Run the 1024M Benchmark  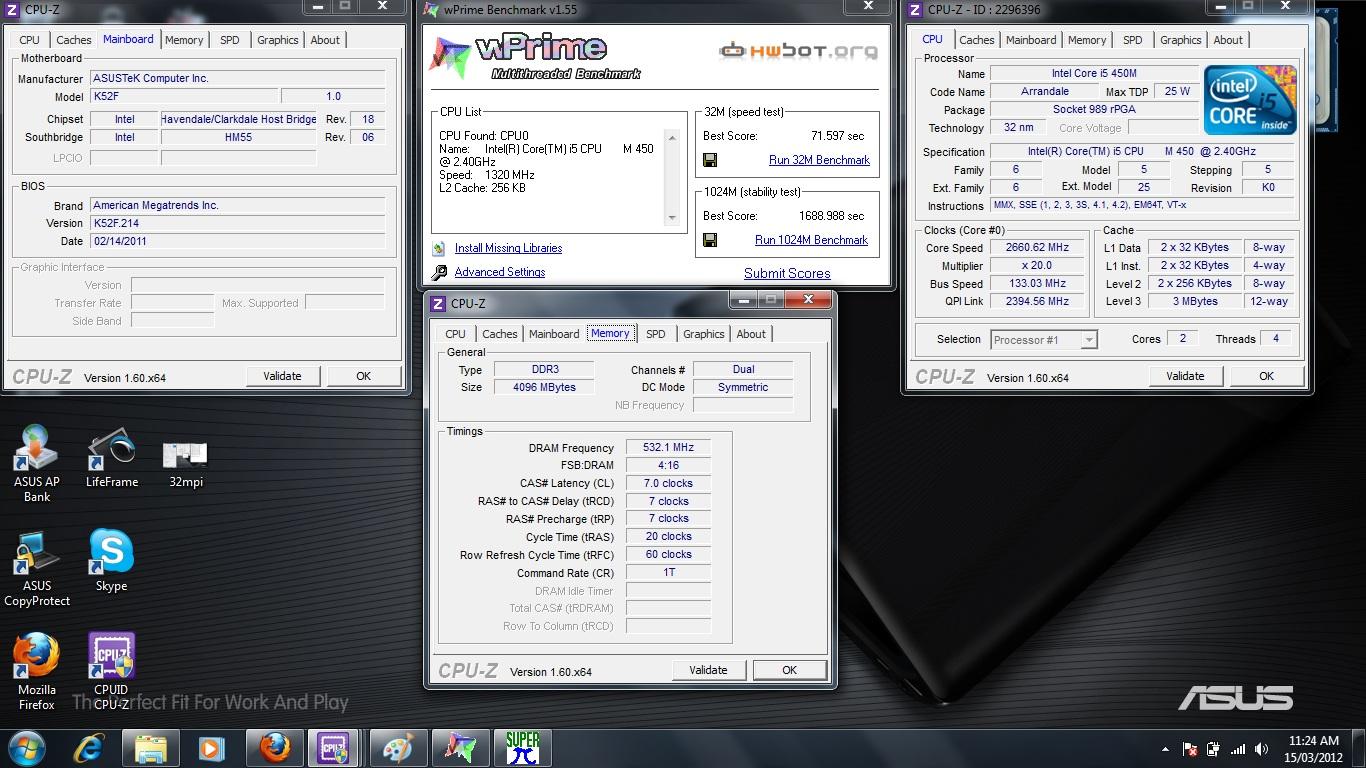811,240
